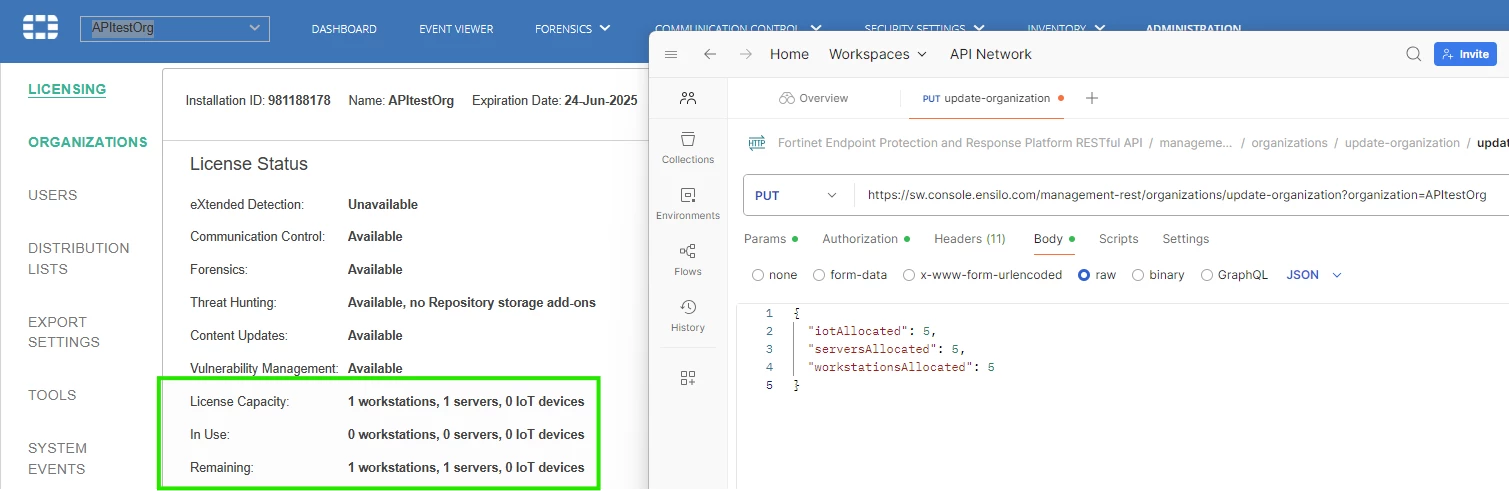The height and width of the screenshot is (491, 1509).
Task: Open the Collections sidebar panel
Action: tap(688, 147)
